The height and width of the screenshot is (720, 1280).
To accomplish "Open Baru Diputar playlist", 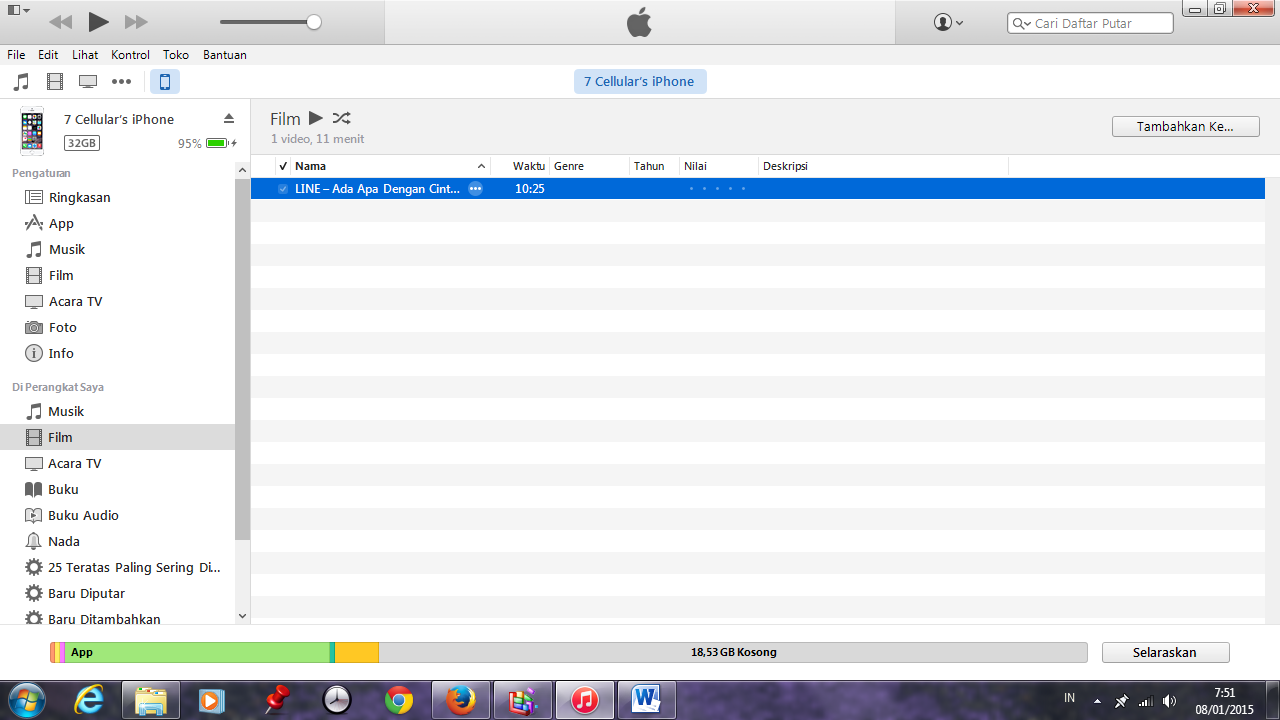I will coord(75,593).
